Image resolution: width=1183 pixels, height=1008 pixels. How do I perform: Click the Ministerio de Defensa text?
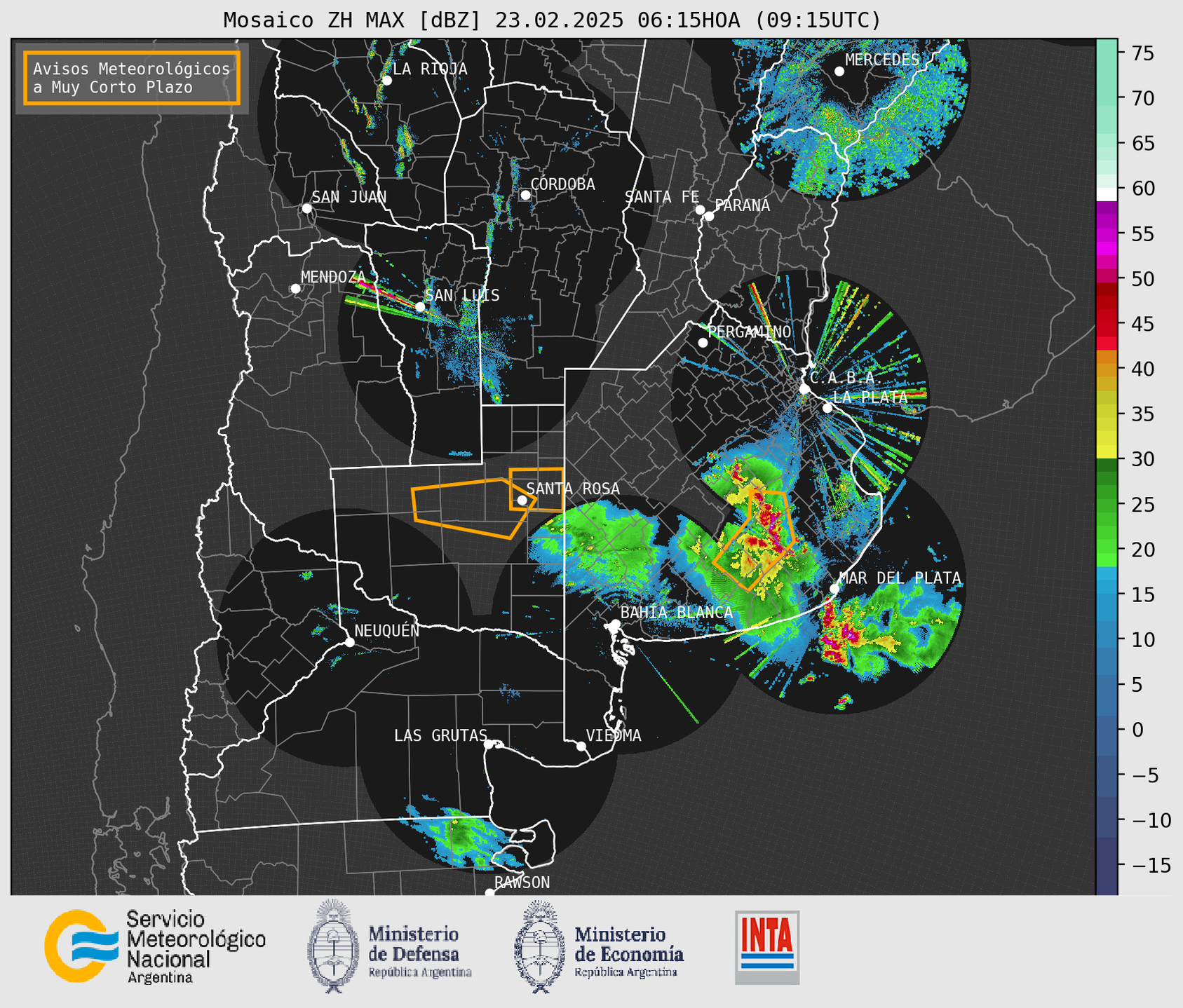(x=420, y=952)
